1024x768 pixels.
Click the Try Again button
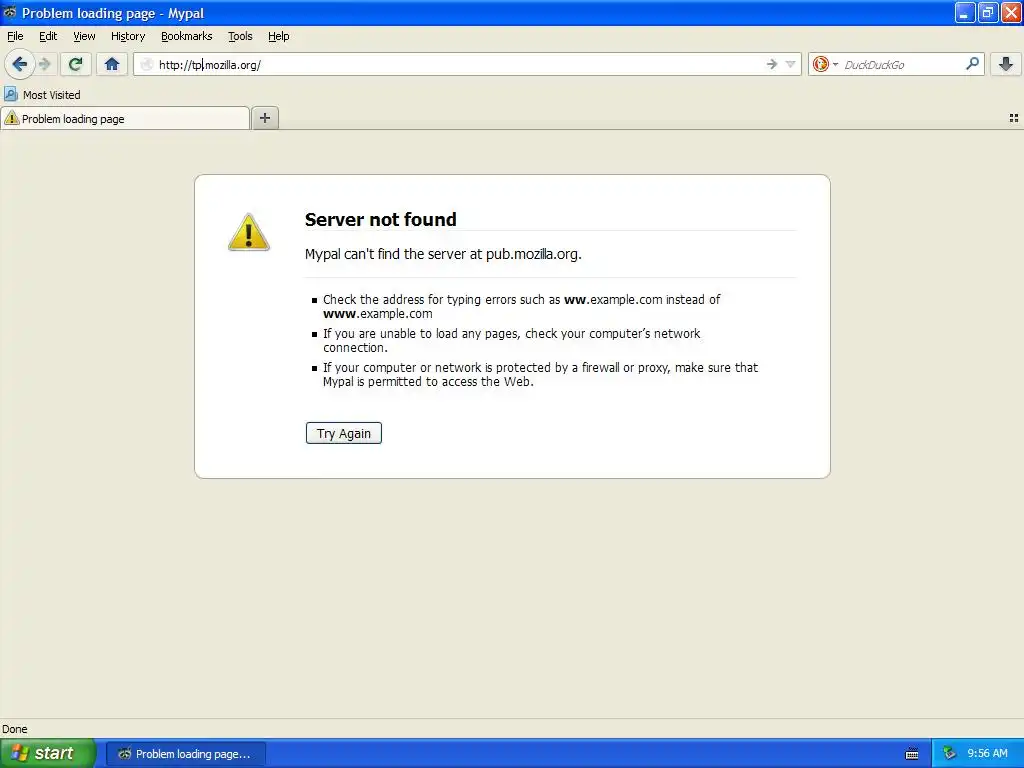(344, 433)
